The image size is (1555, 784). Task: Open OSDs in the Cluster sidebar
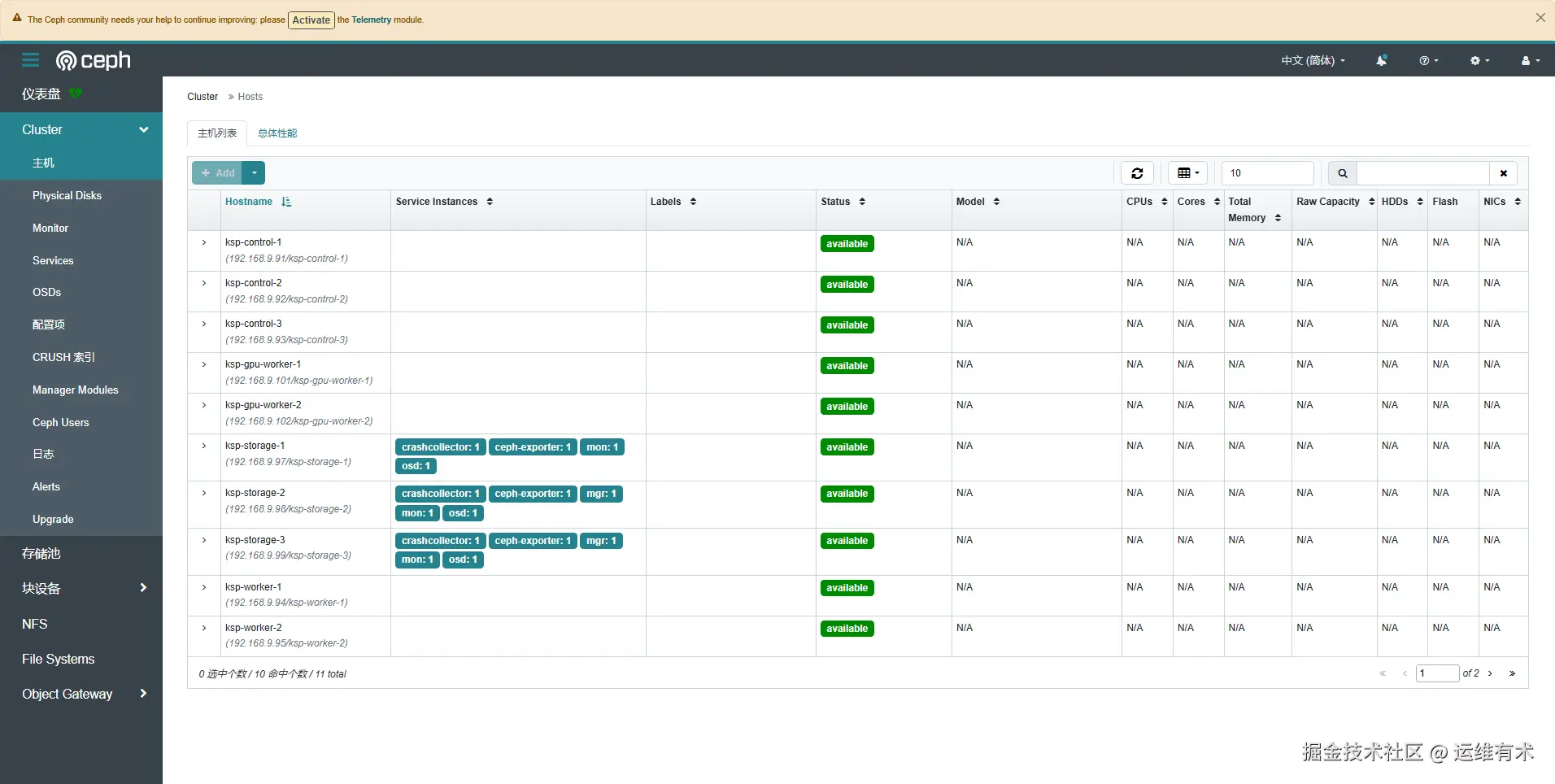click(x=46, y=292)
